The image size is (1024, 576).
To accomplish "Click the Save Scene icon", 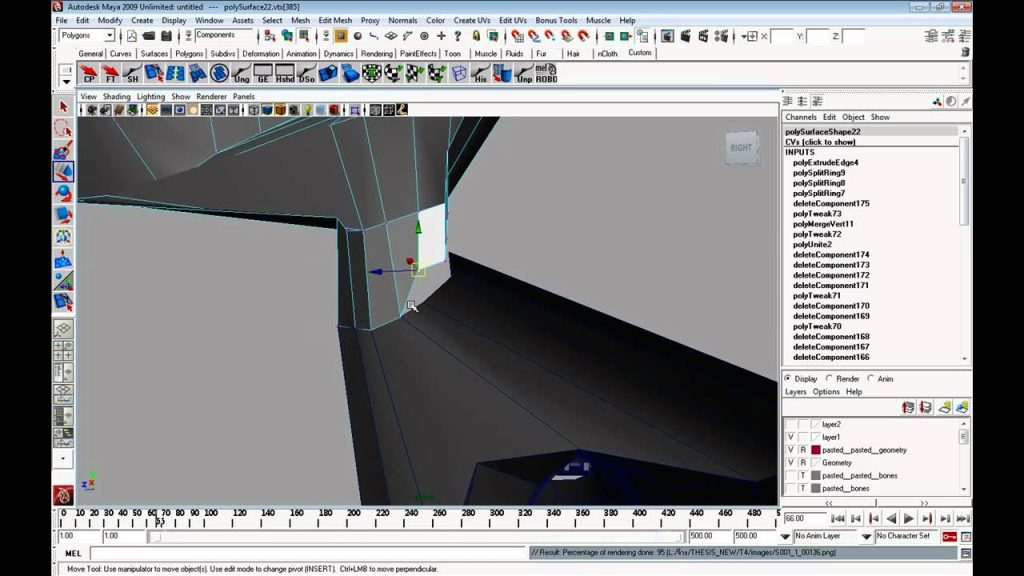I will coord(166,36).
